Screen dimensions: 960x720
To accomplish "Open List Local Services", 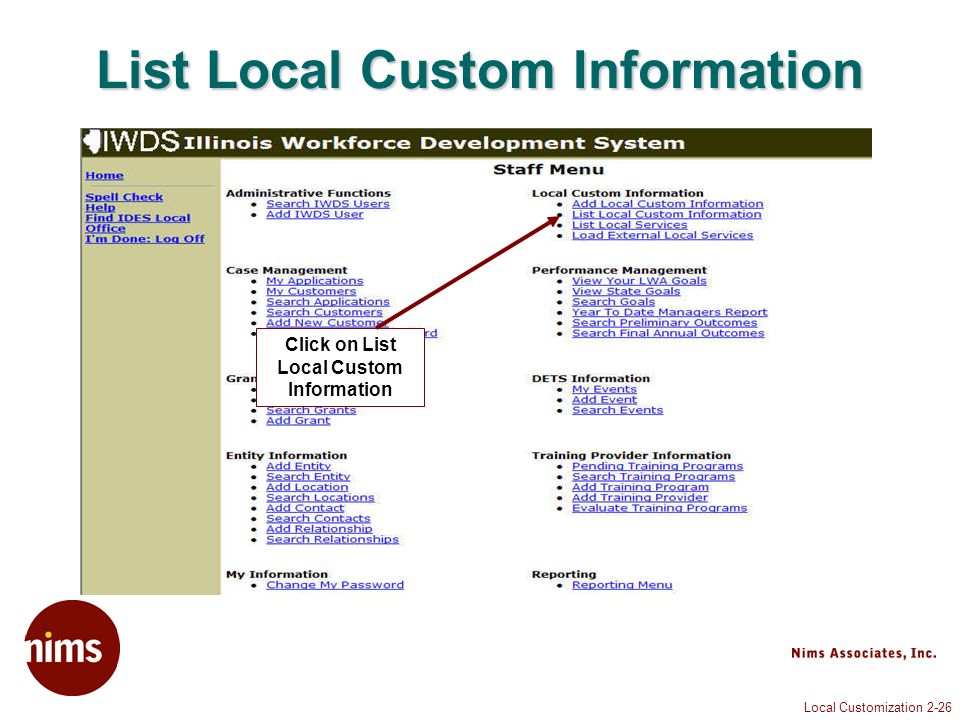I will (x=629, y=225).
